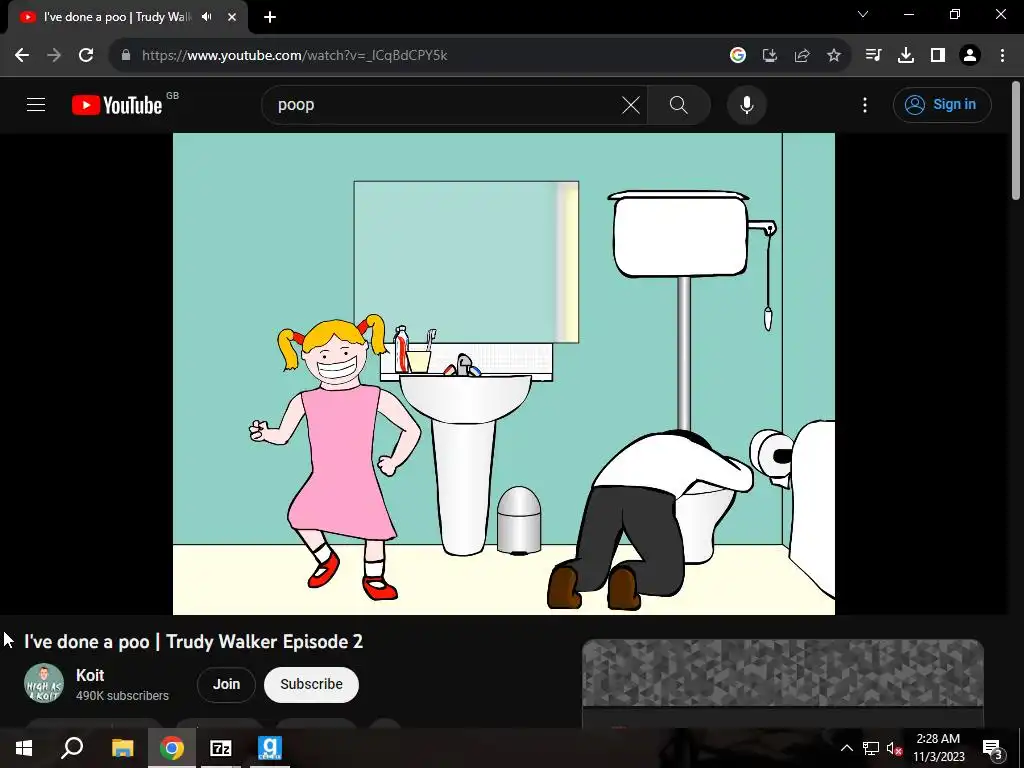
Task: Mute the tab via speaker icon
Action: tap(207, 17)
